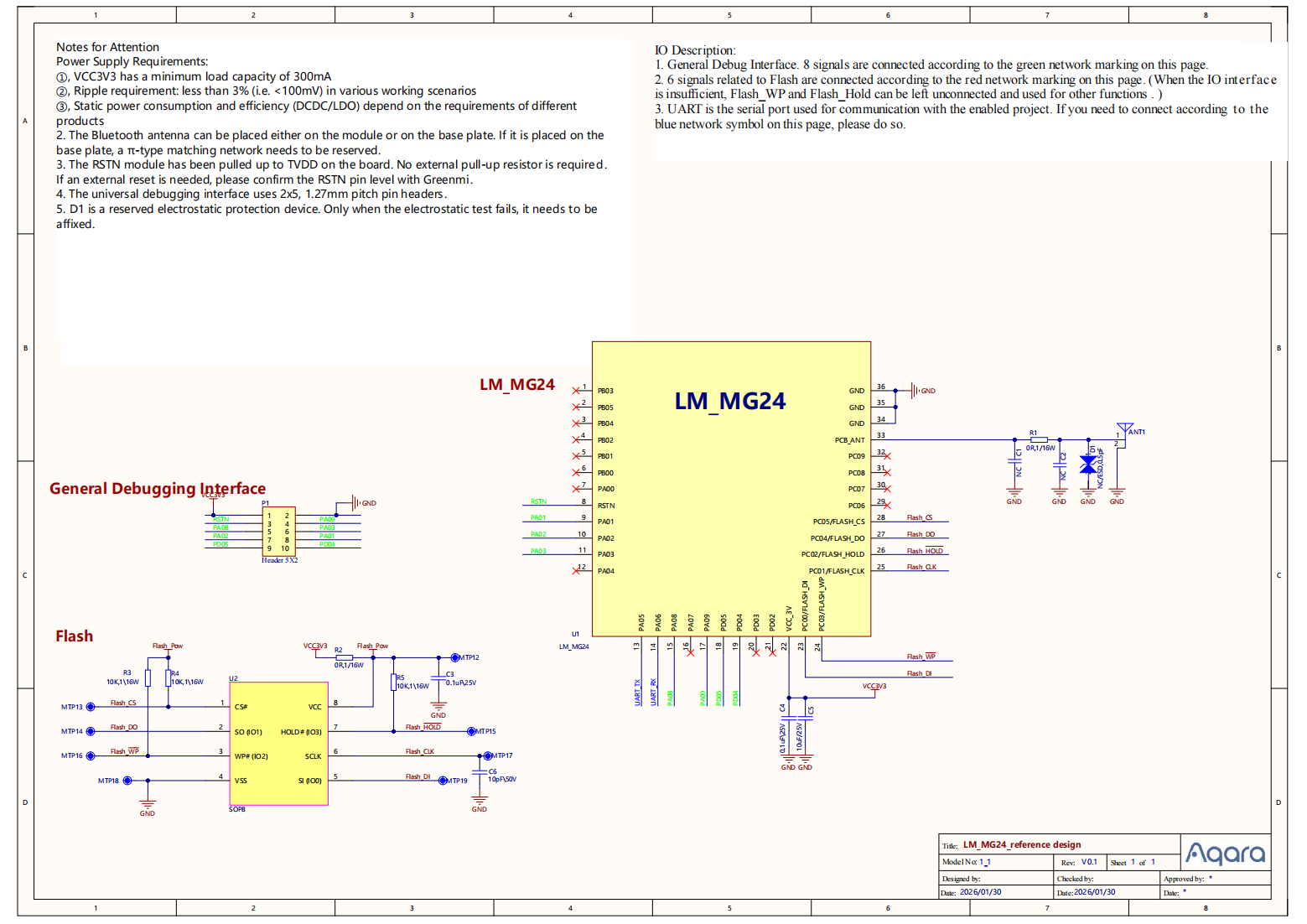Click the Rev V0.1 field
The image size is (1307, 924).
1079,862
